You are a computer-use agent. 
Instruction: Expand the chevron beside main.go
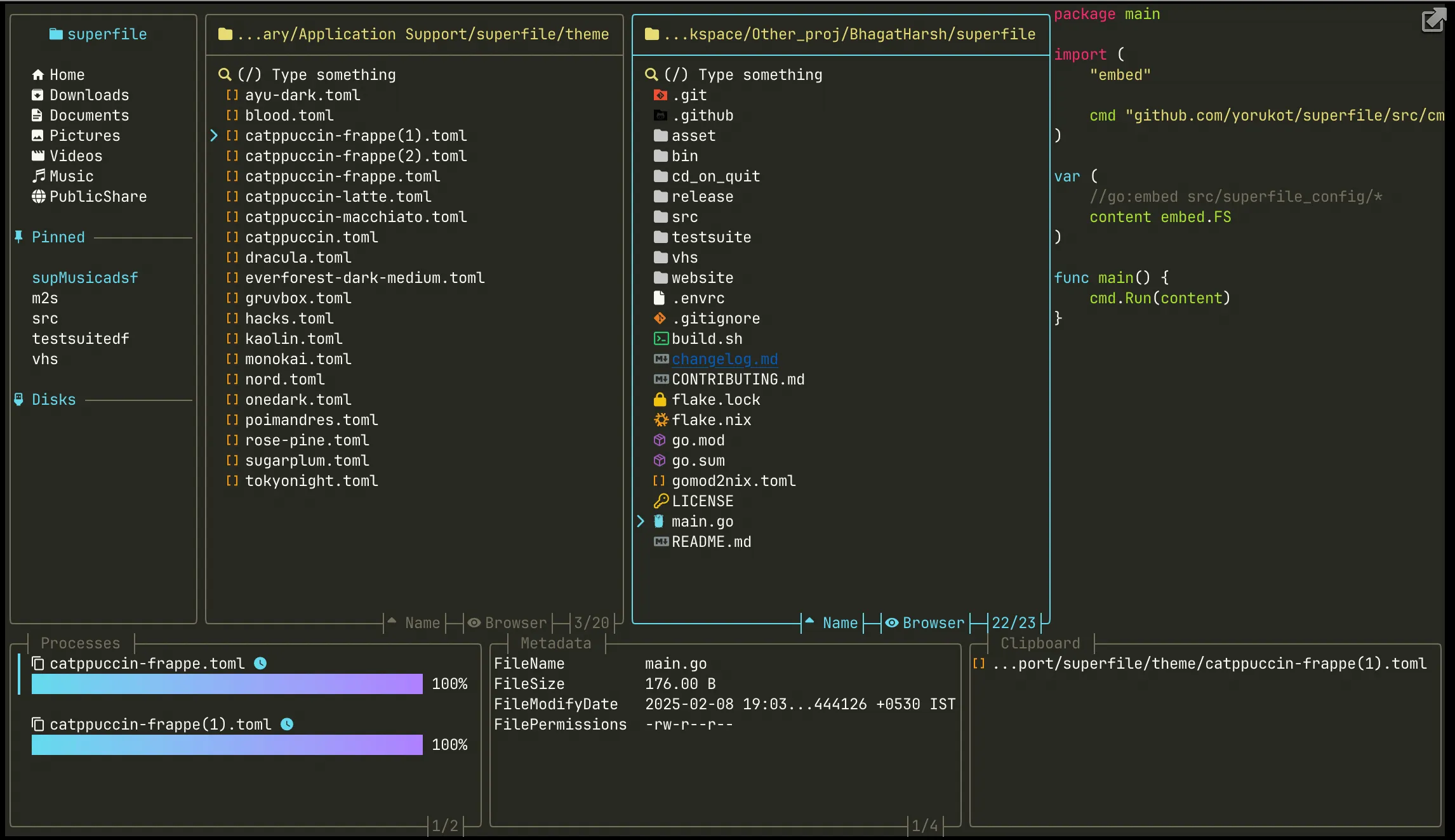[640, 521]
